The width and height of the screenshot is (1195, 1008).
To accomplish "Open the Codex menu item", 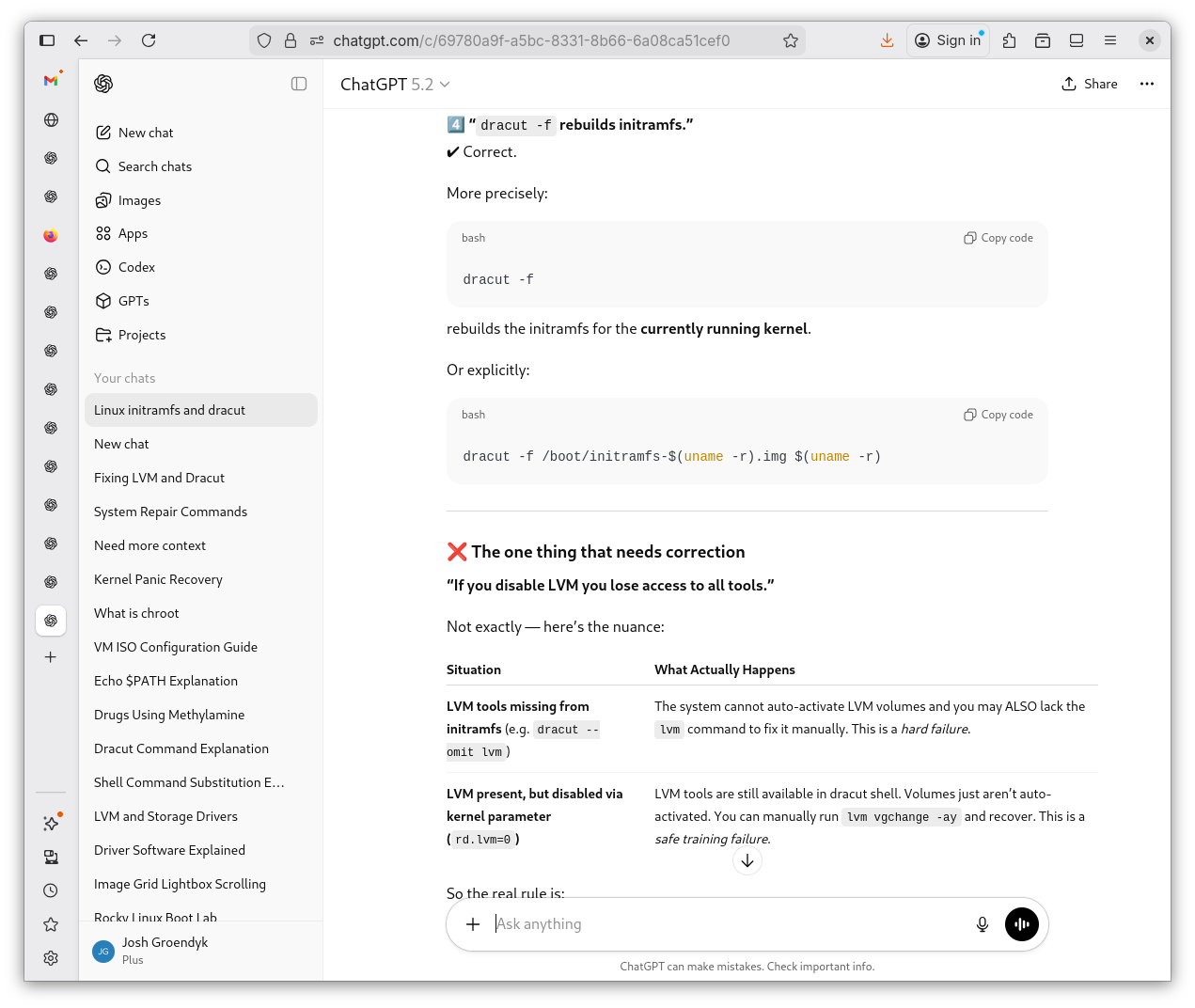I will [x=136, y=267].
